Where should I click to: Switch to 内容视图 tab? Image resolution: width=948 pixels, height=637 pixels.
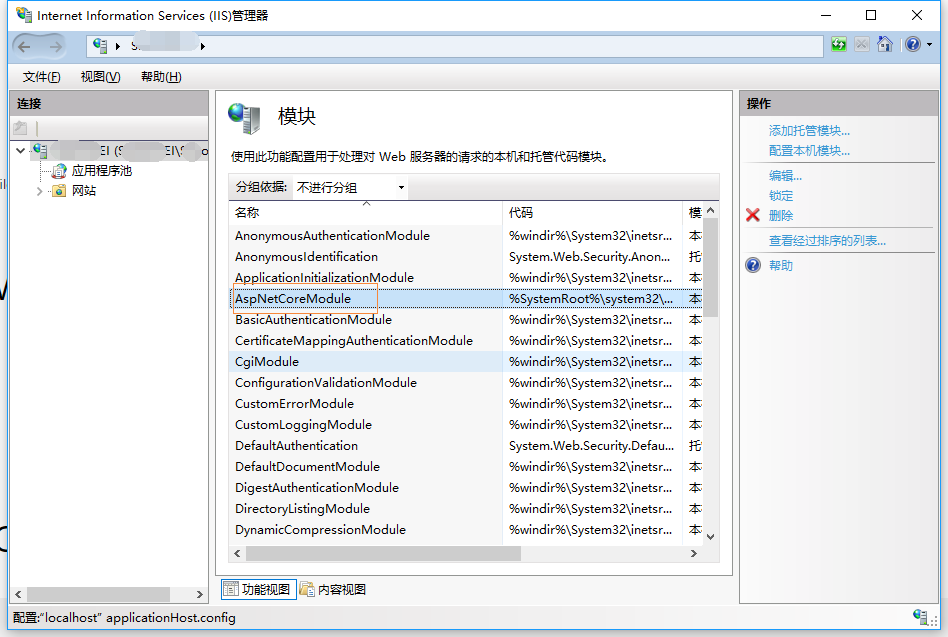(x=333, y=589)
